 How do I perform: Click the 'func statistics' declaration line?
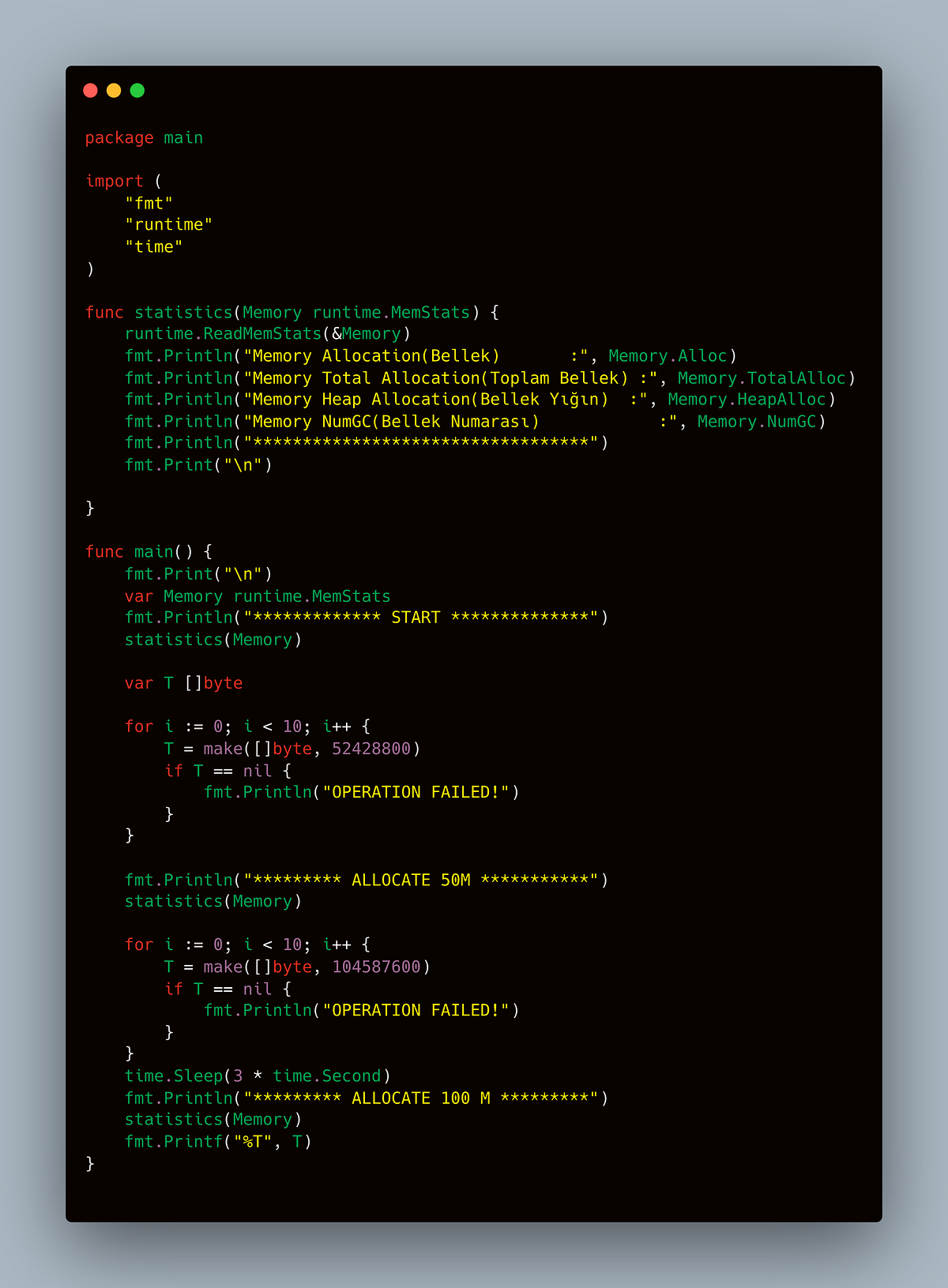click(292, 313)
